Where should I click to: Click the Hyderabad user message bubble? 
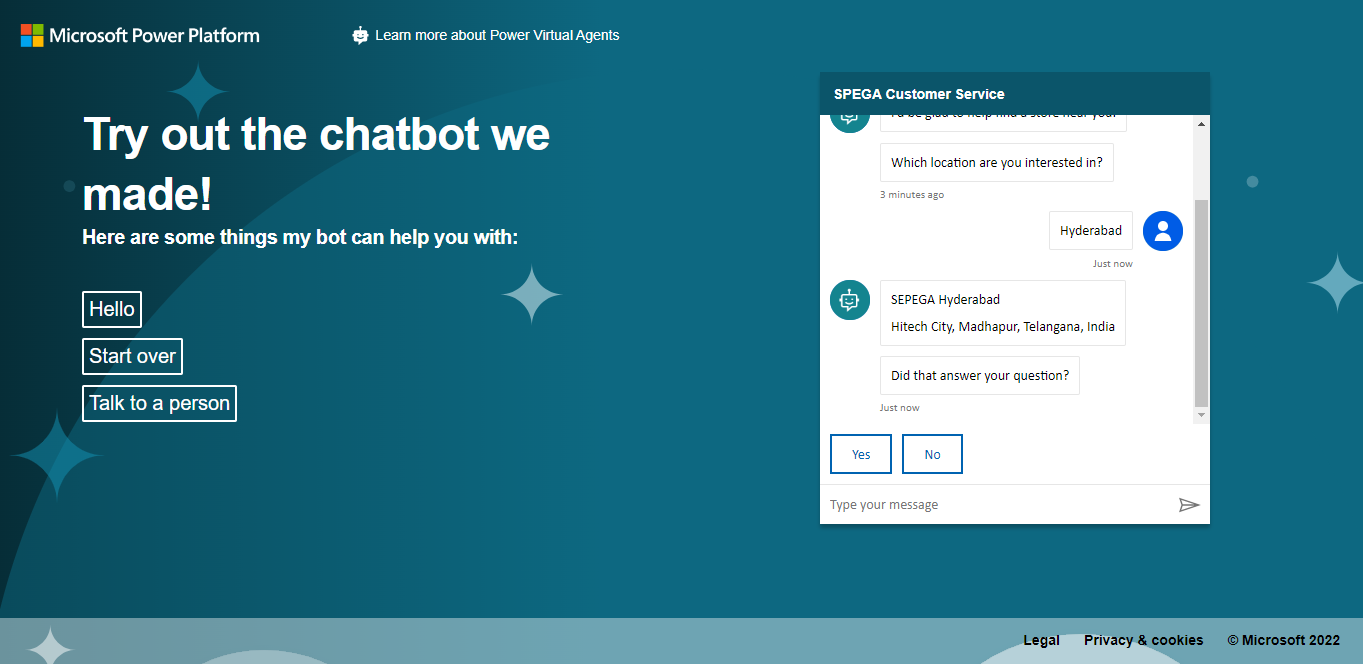point(1090,231)
